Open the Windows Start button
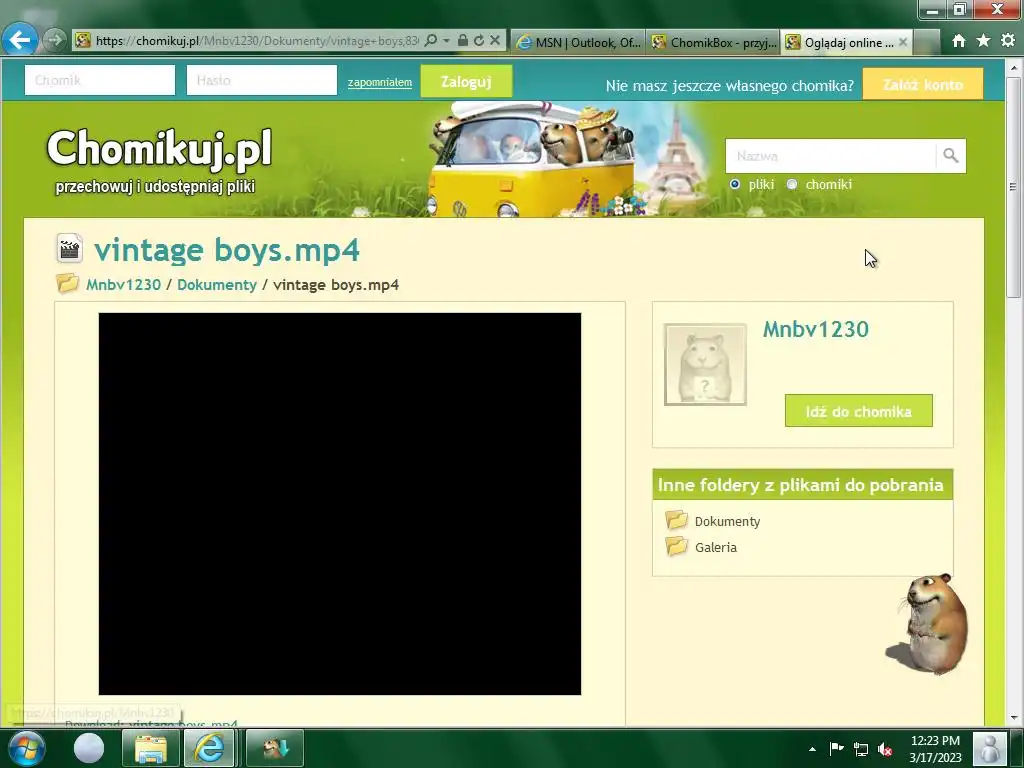Image resolution: width=1024 pixels, height=768 pixels. point(26,748)
